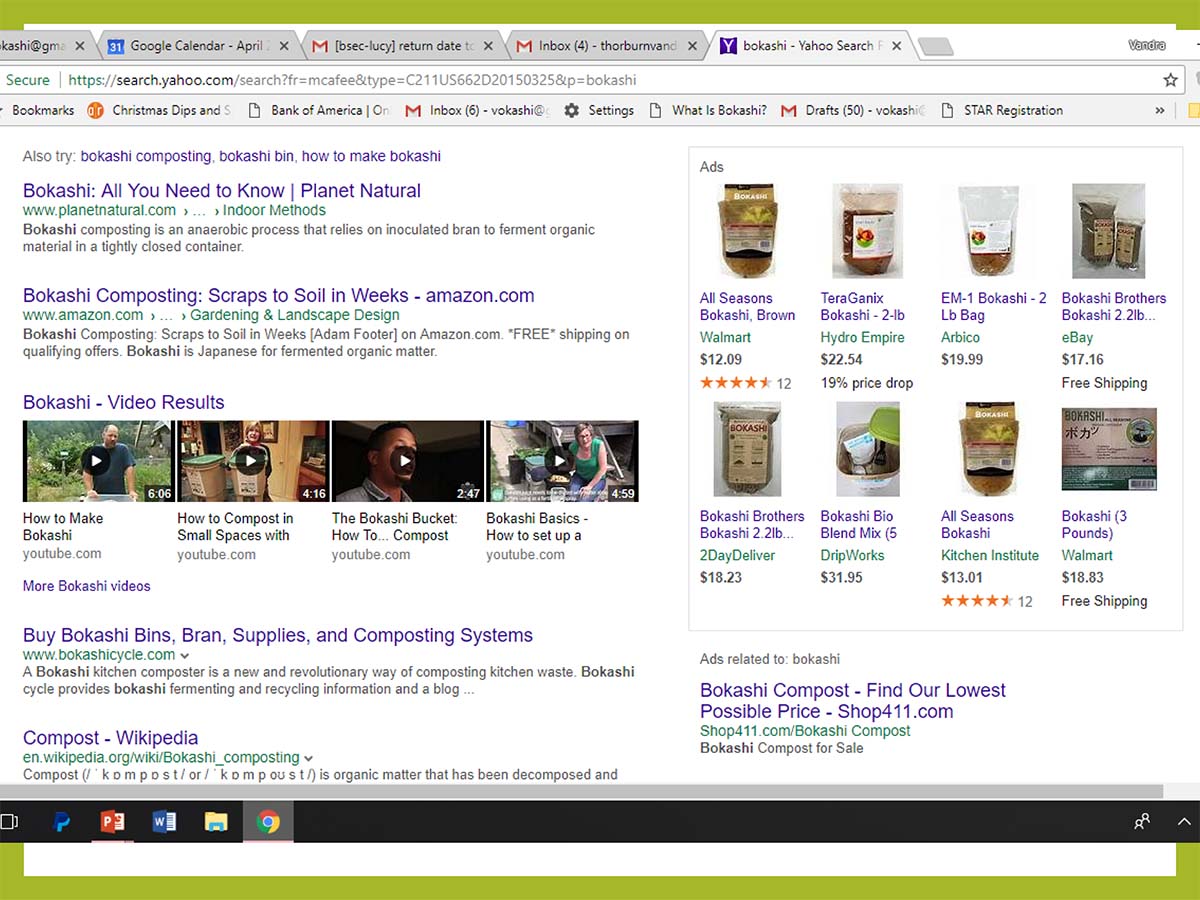Open the People icon in system tray
1200x900 pixels.
click(1142, 822)
